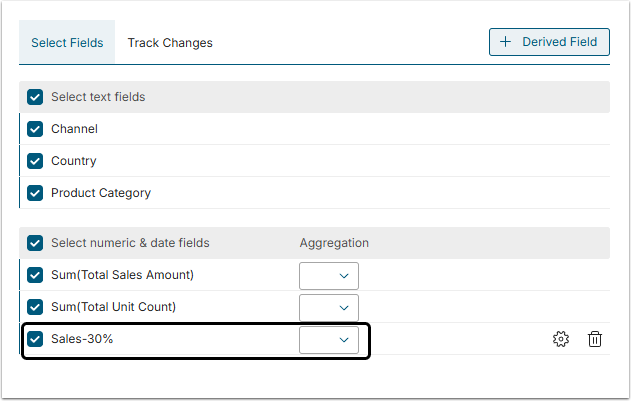The image size is (631, 401).
Task: Click the Sales-30% field name
Action: 82,339
